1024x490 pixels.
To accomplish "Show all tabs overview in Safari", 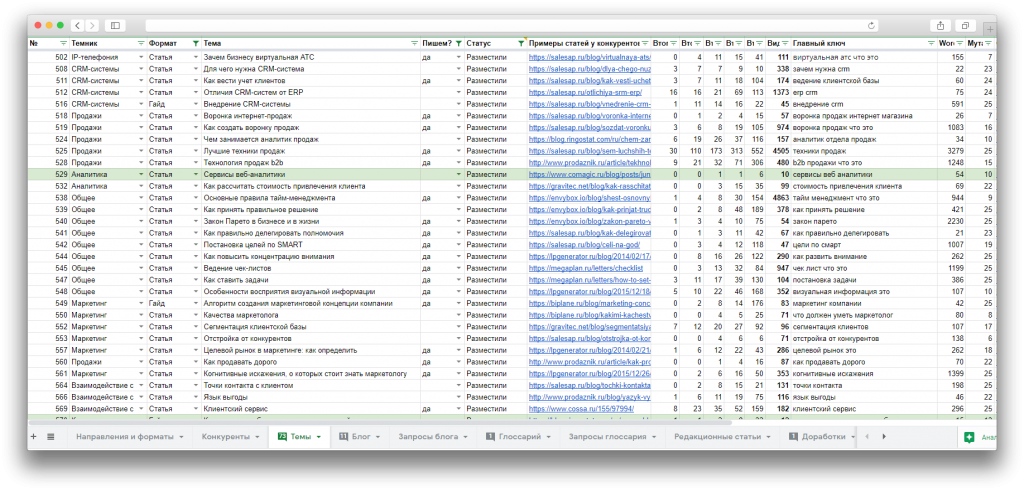I will tap(965, 25).
